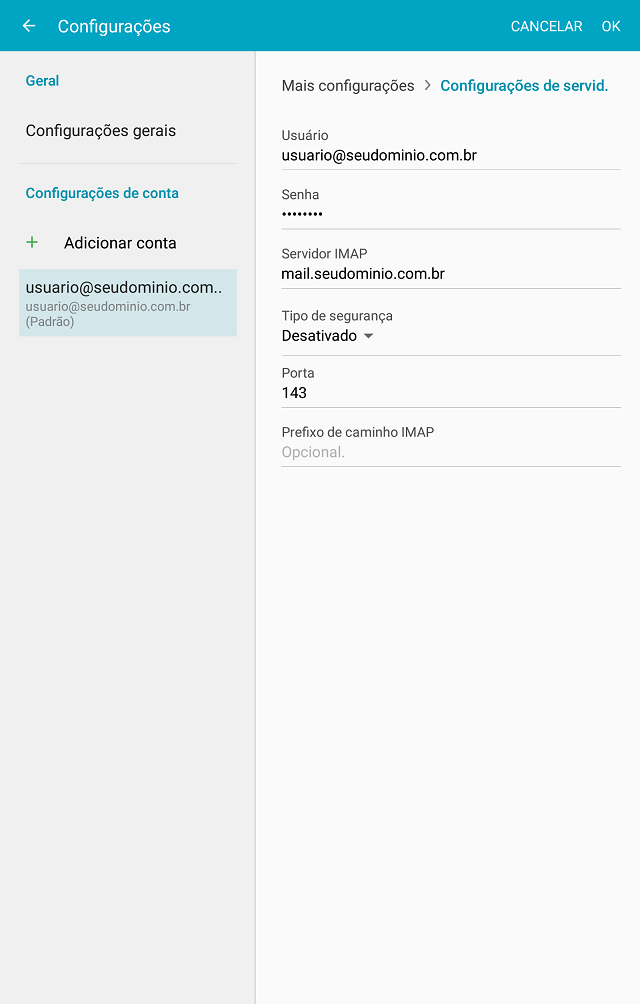Go back to Mais configurações breadcrumb
This screenshot has height=1004, width=640.
348,86
